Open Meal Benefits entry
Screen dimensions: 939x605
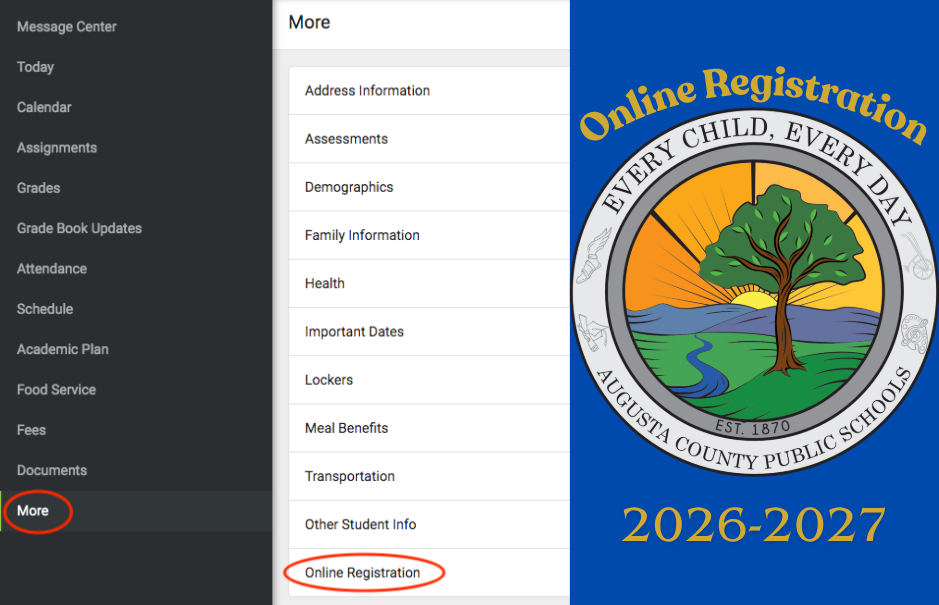pyautogui.click(x=429, y=428)
